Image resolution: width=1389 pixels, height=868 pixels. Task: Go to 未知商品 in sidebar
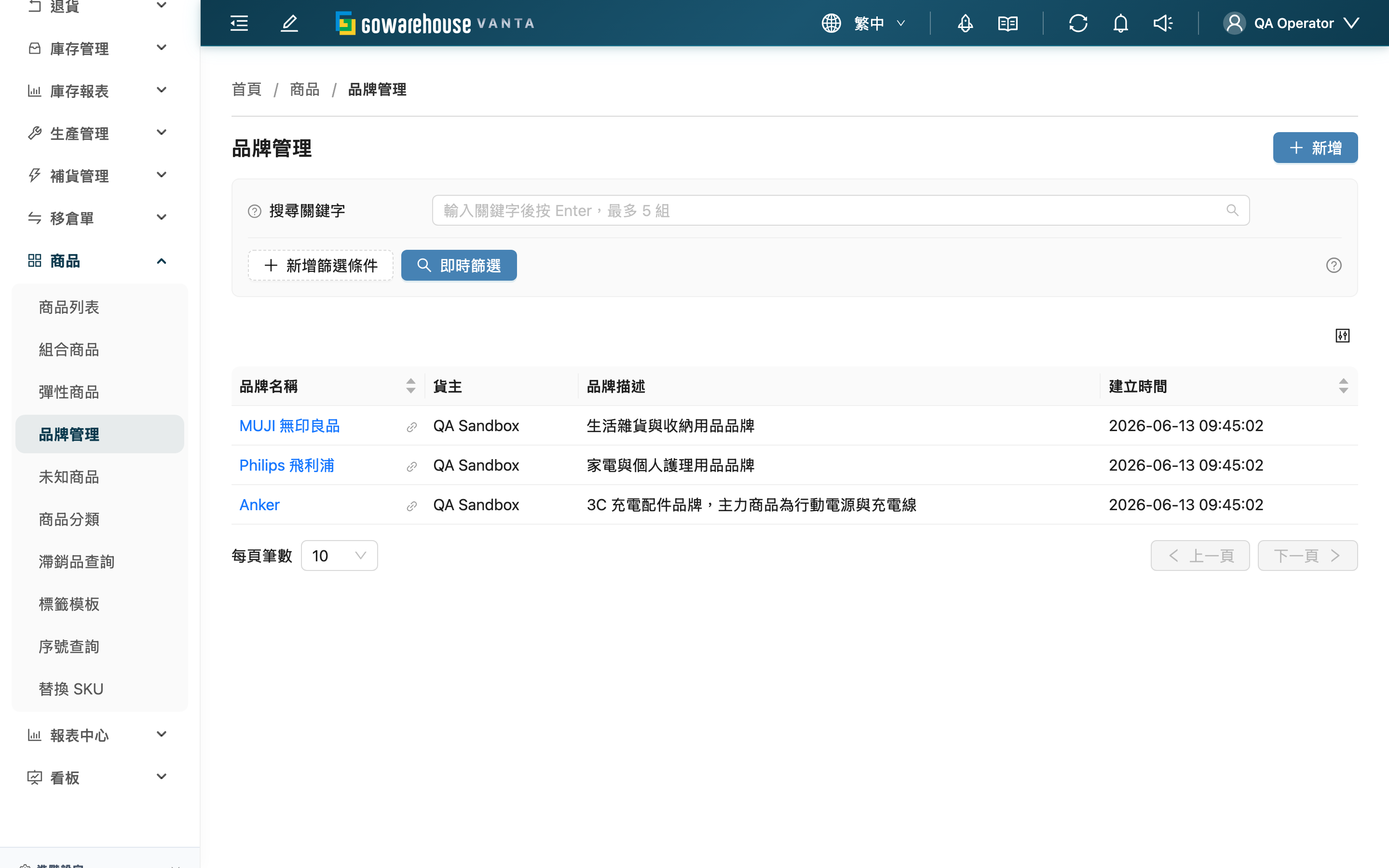point(100,477)
